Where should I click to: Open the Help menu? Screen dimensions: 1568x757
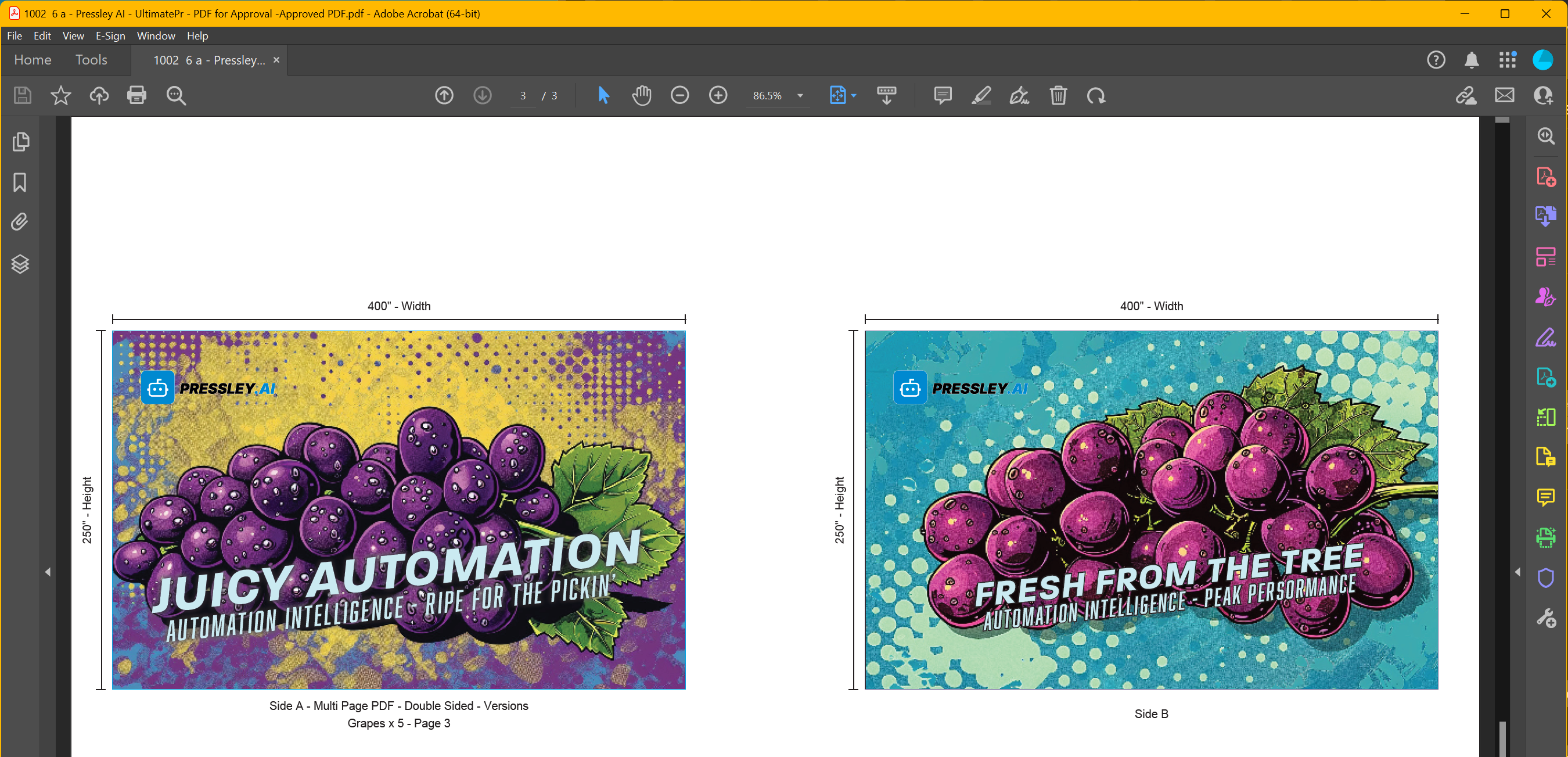pyautogui.click(x=197, y=36)
